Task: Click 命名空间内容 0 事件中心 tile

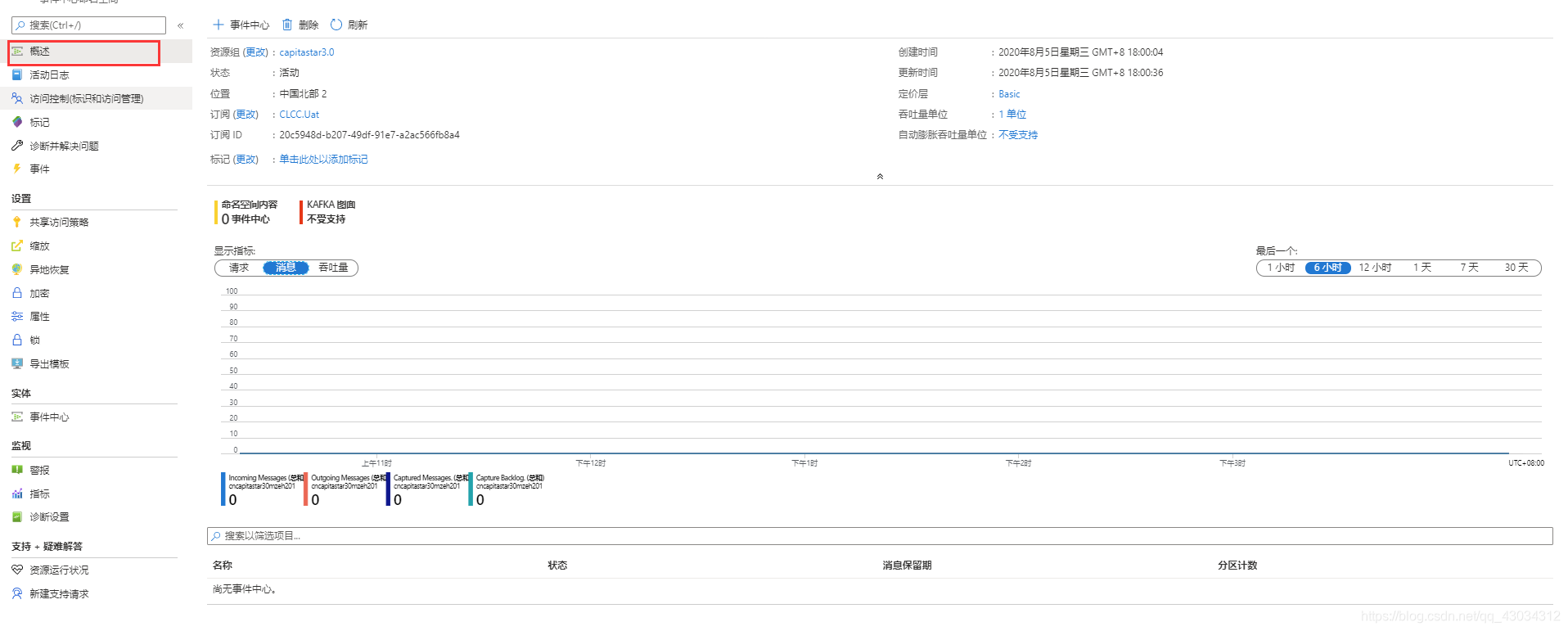Action: pyautogui.click(x=246, y=212)
